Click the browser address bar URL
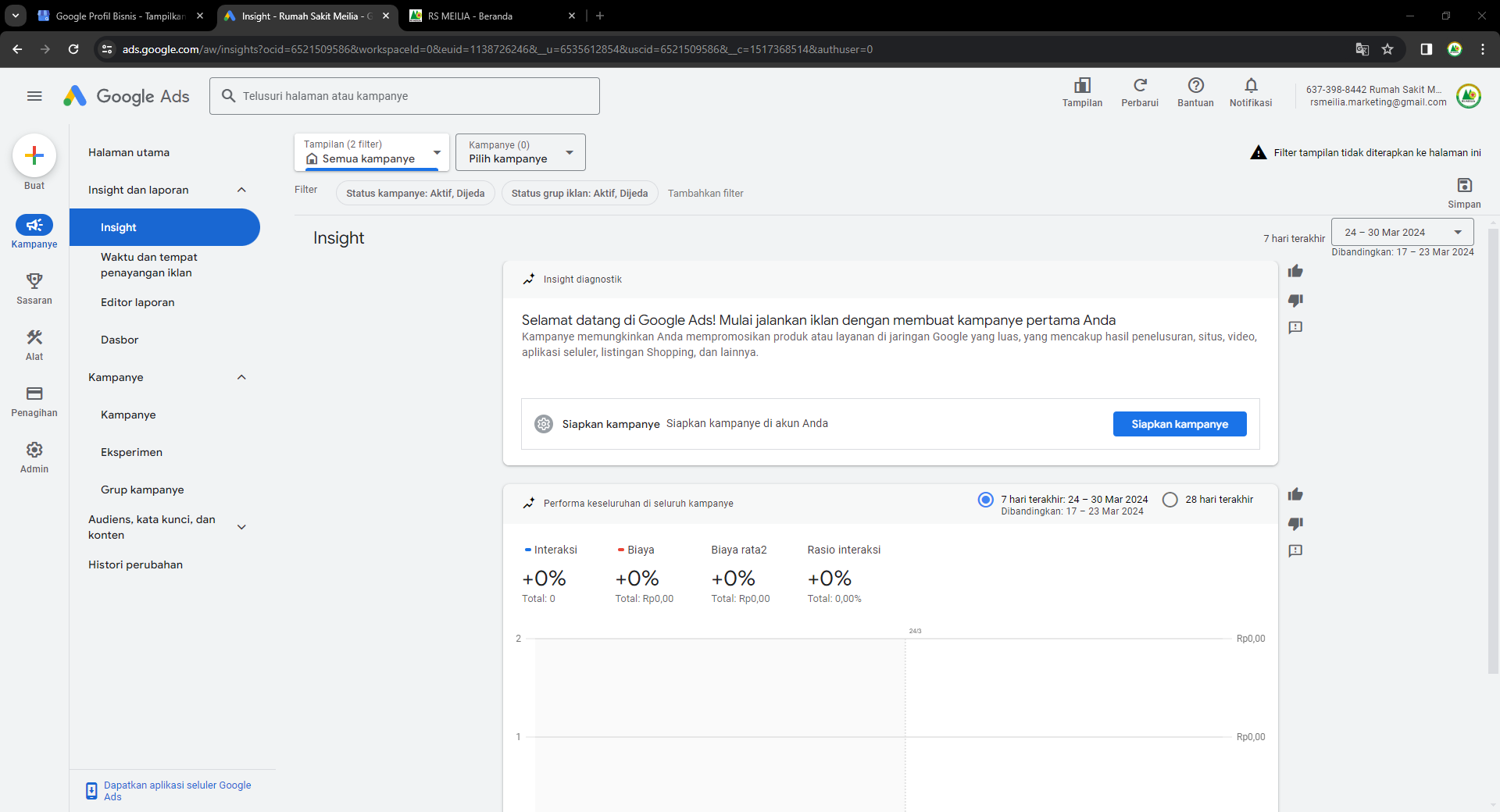Image resolution: width=1500 pixels, height=812 pixels. (x=497, y=49)
